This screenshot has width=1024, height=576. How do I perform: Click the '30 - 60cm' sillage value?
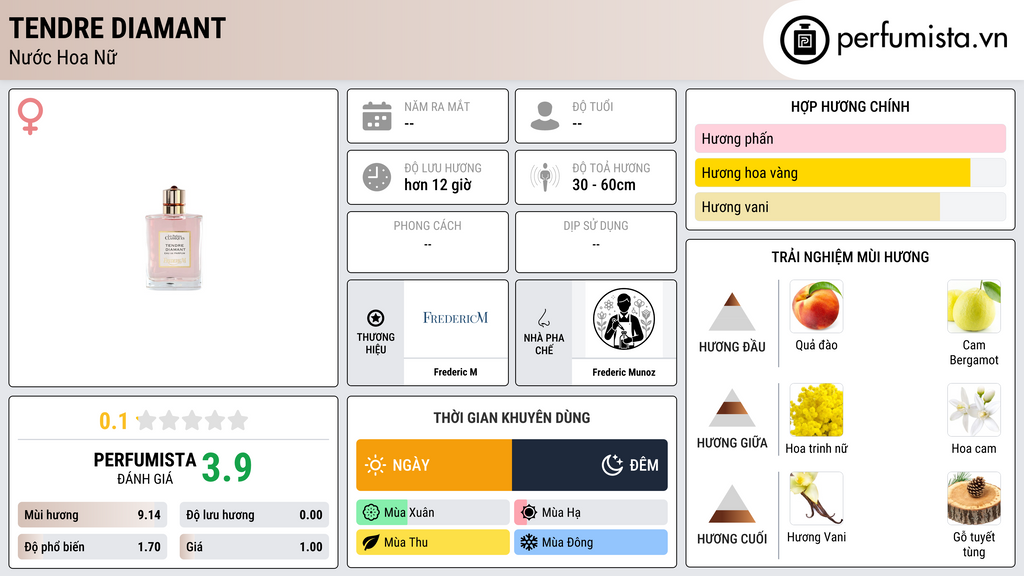point(603,185)
